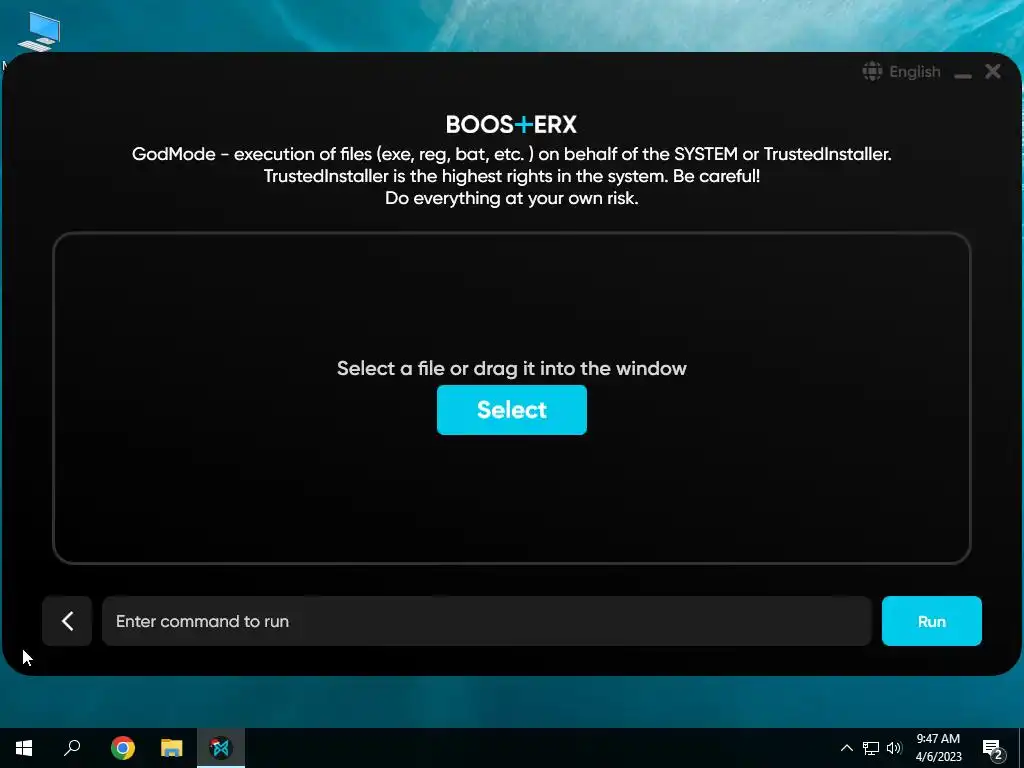Open network status tray icon
Screen dimensions: 1024x768
(871, 748)
